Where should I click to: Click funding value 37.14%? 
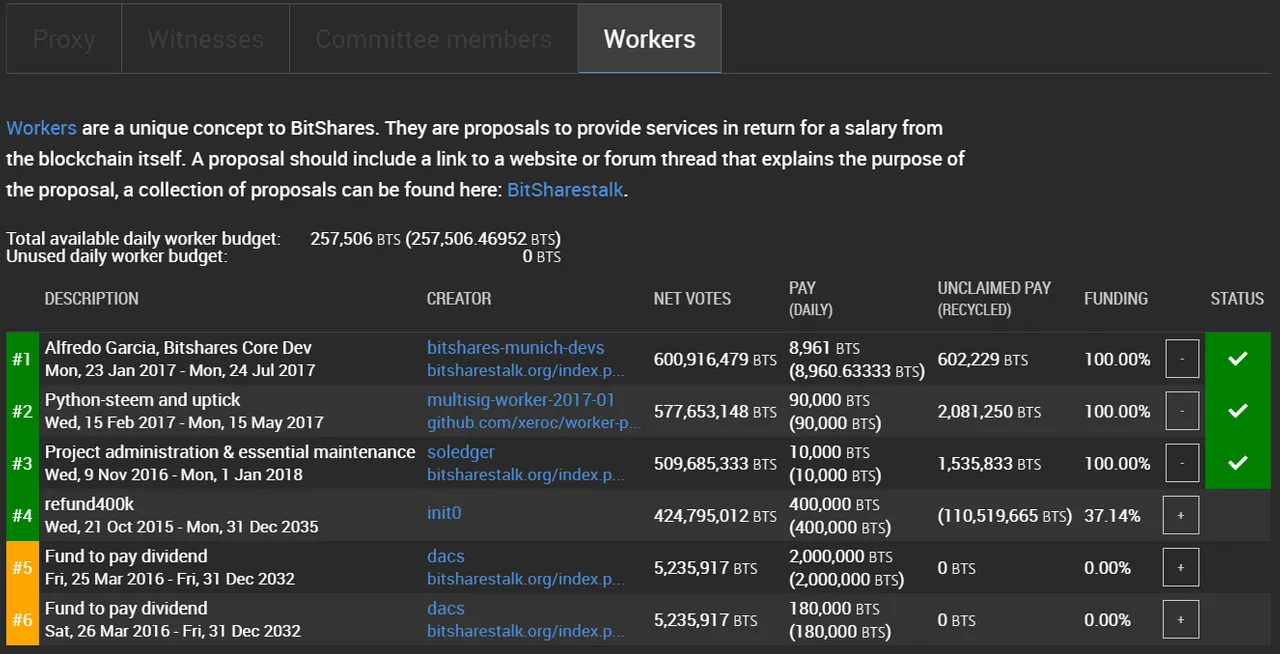point(1112,515)
